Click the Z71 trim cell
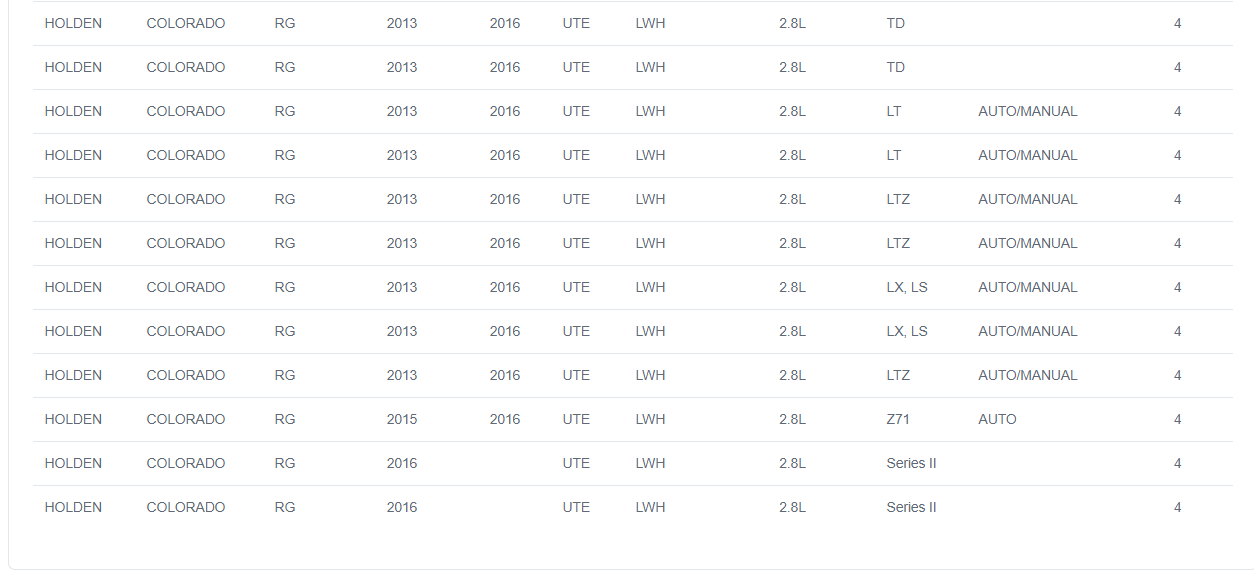This screenshot has width=1254, height=580. [x=898, y=419]
